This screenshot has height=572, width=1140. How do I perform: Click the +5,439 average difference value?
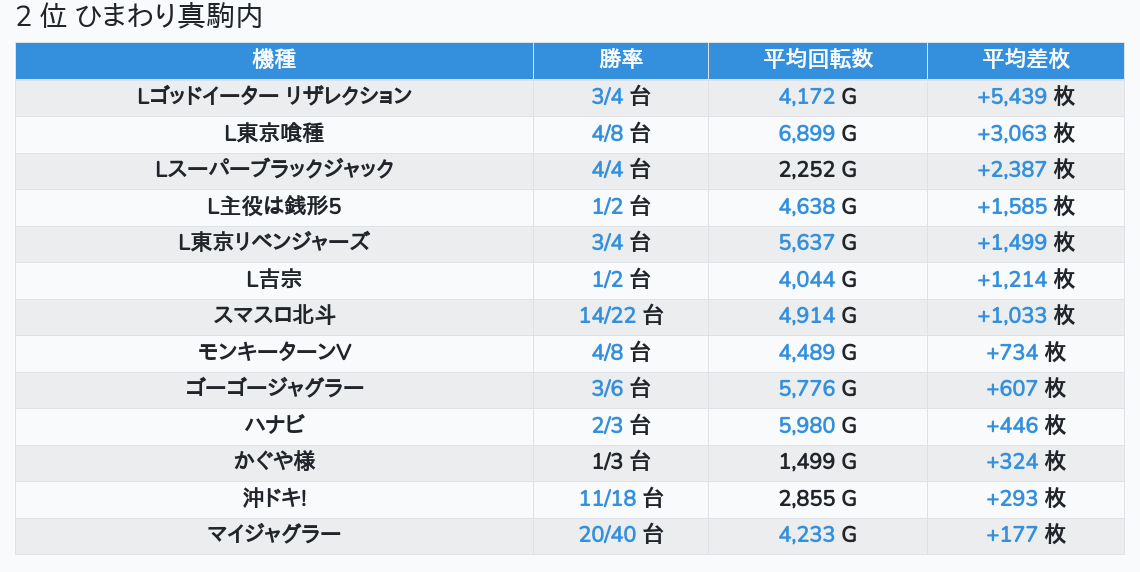pyautogui.click(x=1012, y=97)
